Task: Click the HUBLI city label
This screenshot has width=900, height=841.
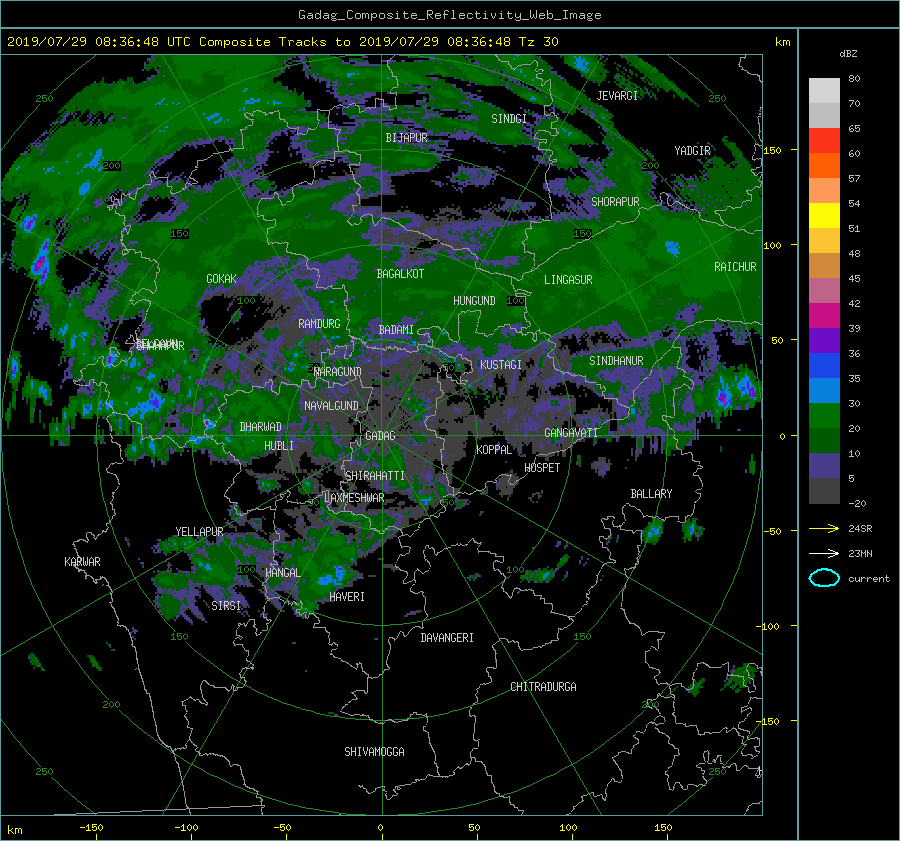Action: (279, 446)
